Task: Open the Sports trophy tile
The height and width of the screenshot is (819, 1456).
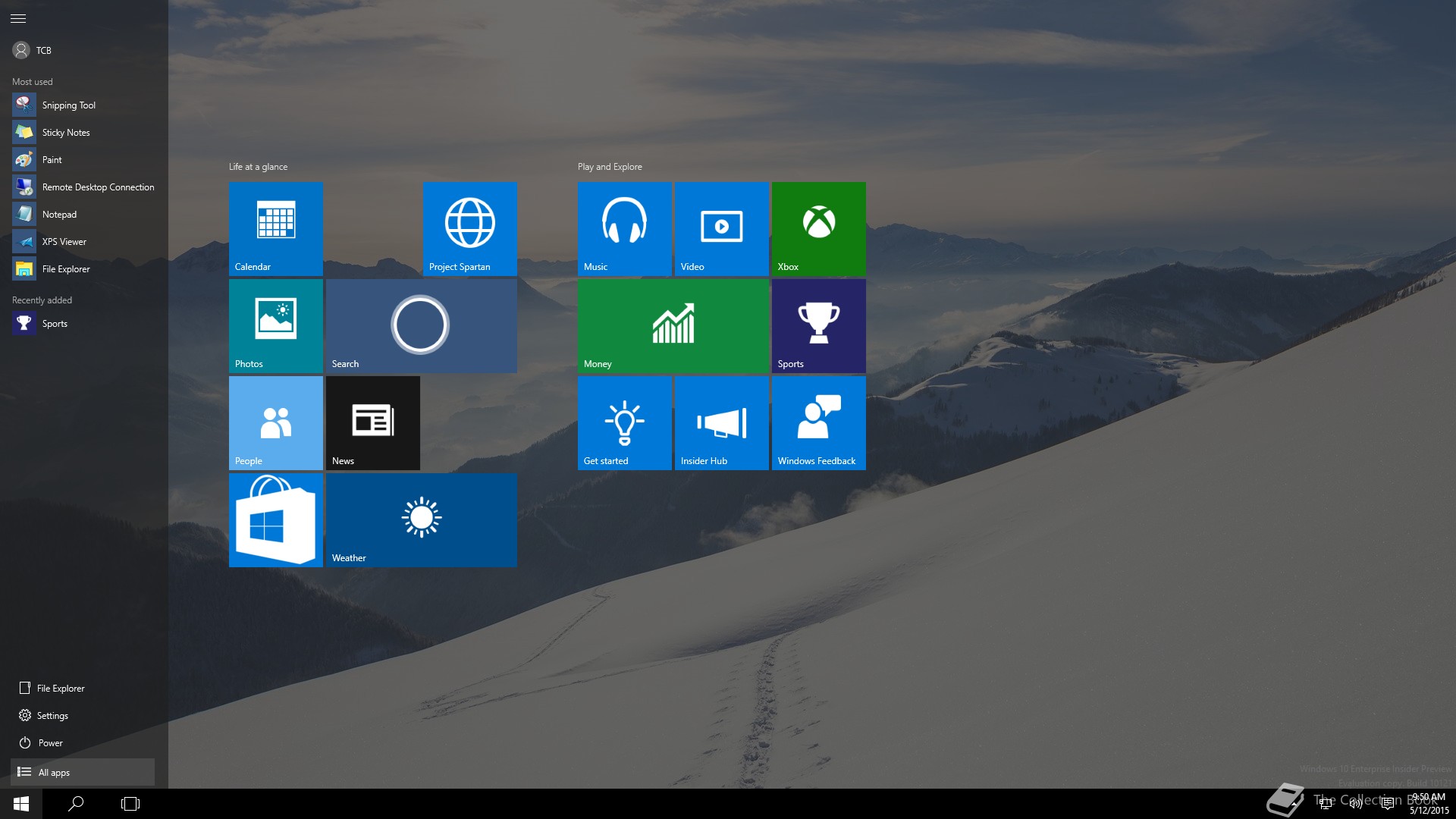Action: pyautogui.click(x=819, y=326)
